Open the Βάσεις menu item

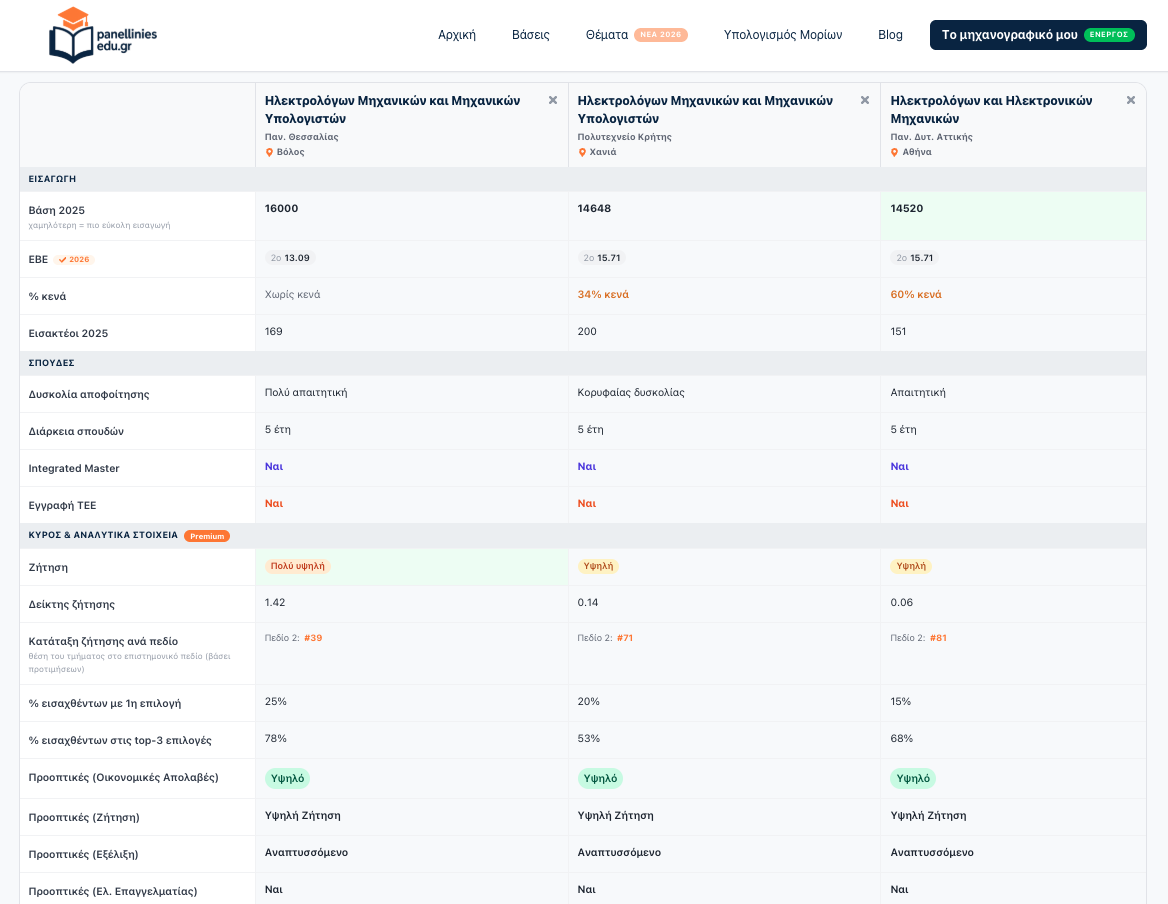click(530, 35)
